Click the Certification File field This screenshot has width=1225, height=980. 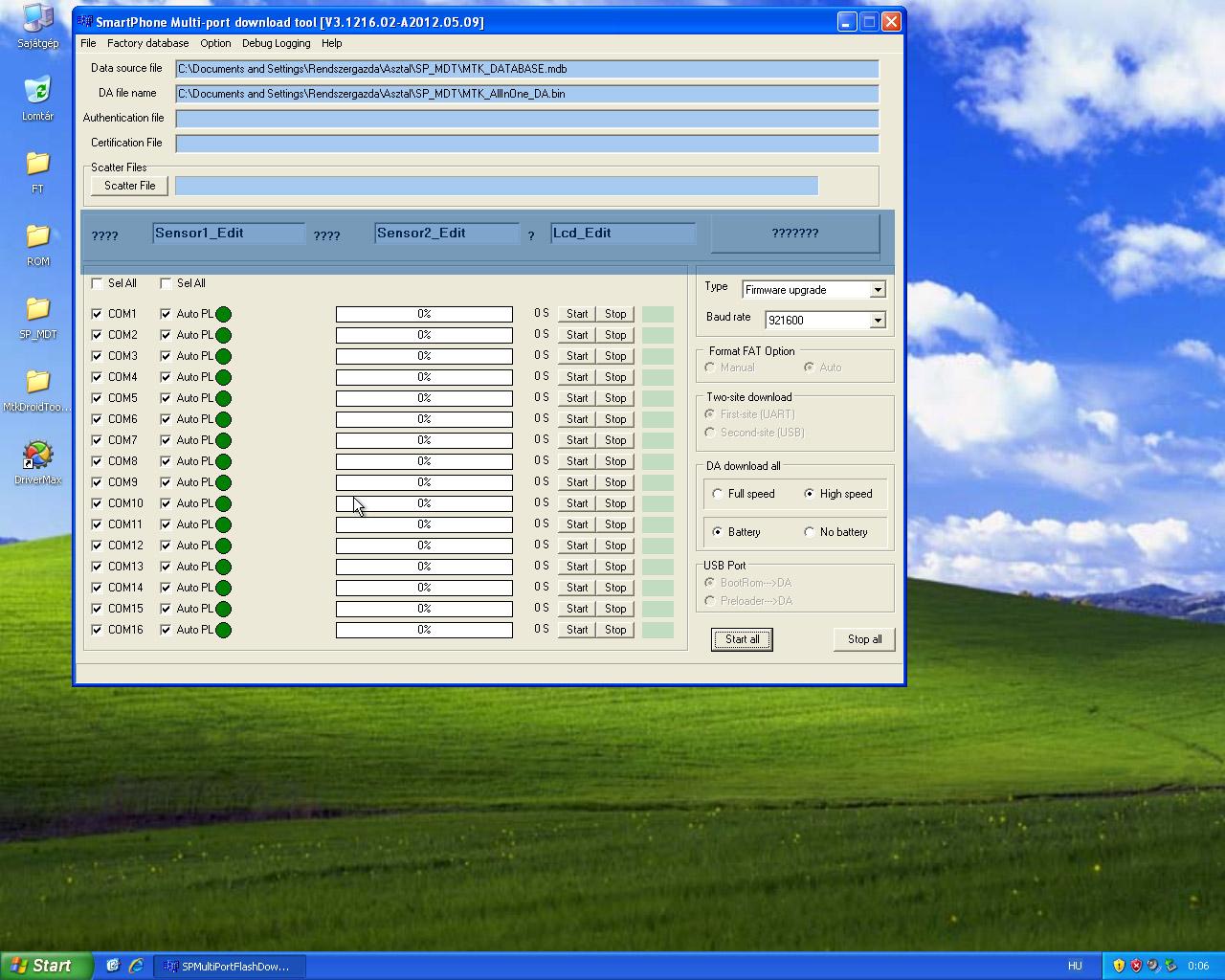point(527,144)
